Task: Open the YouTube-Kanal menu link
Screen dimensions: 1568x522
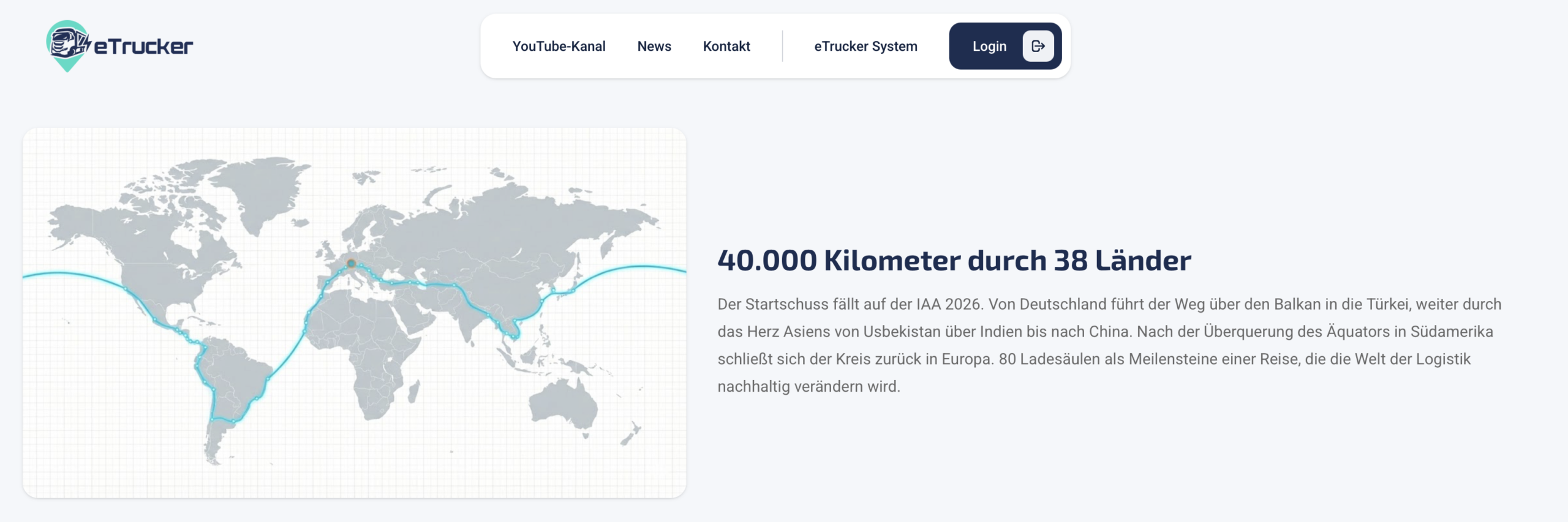Action: tap(559, 47)
